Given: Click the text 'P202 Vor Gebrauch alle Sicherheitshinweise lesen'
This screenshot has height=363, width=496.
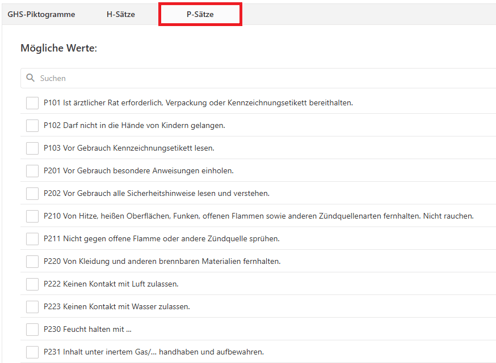Looking at the screenshot, I should point(130,193).
